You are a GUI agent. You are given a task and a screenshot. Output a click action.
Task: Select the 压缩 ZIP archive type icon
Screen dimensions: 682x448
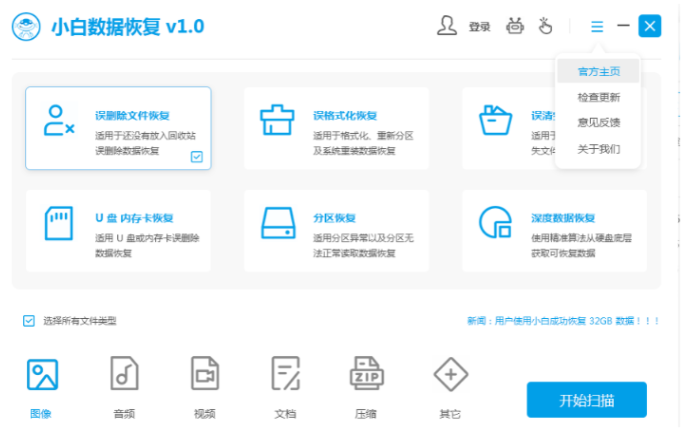pos(366,375)
